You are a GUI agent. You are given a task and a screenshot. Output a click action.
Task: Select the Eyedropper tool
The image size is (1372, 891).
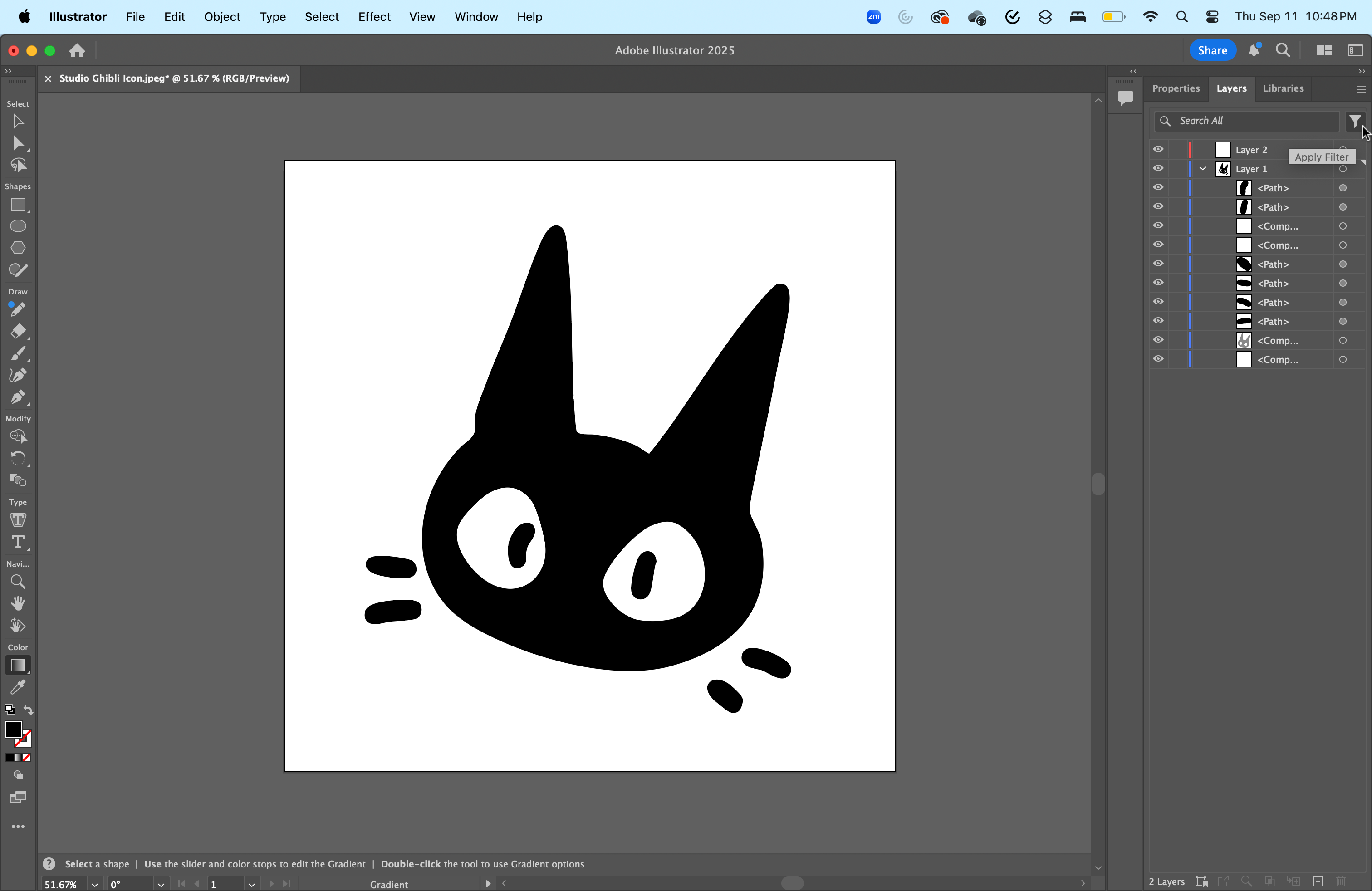[18, 687]
